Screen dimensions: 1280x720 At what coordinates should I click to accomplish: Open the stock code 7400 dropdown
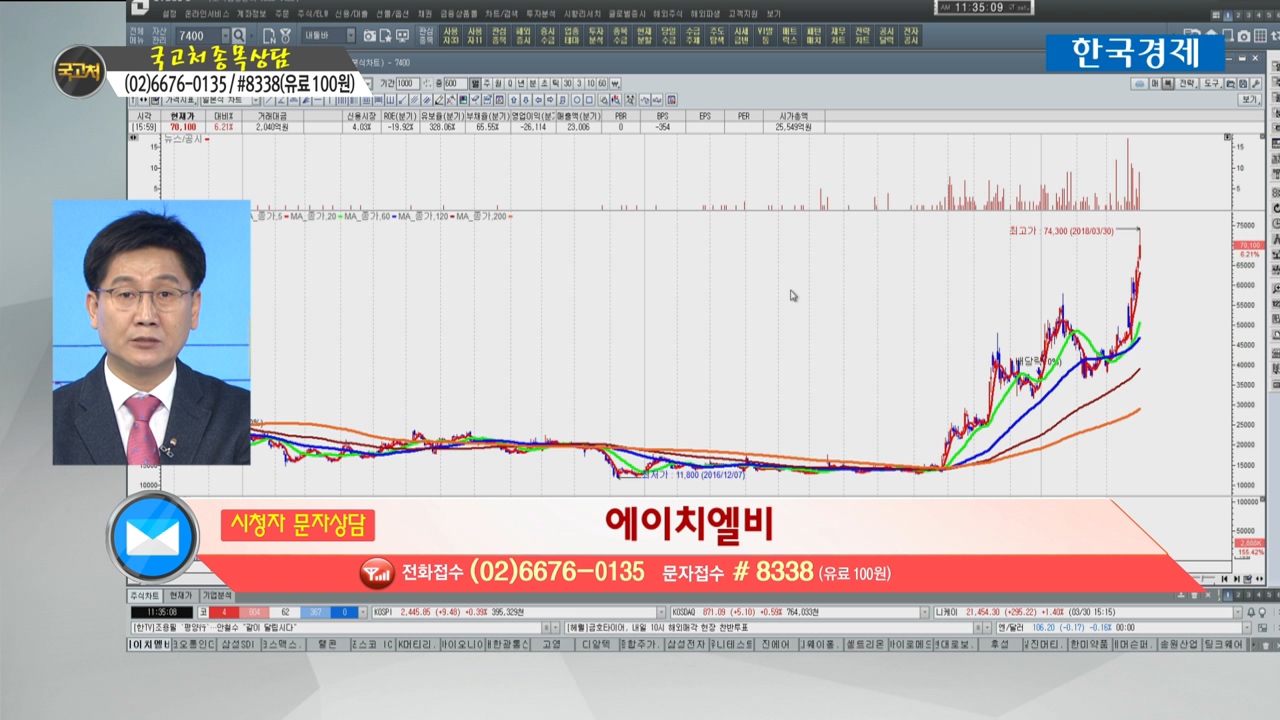[x=225, y=36]
